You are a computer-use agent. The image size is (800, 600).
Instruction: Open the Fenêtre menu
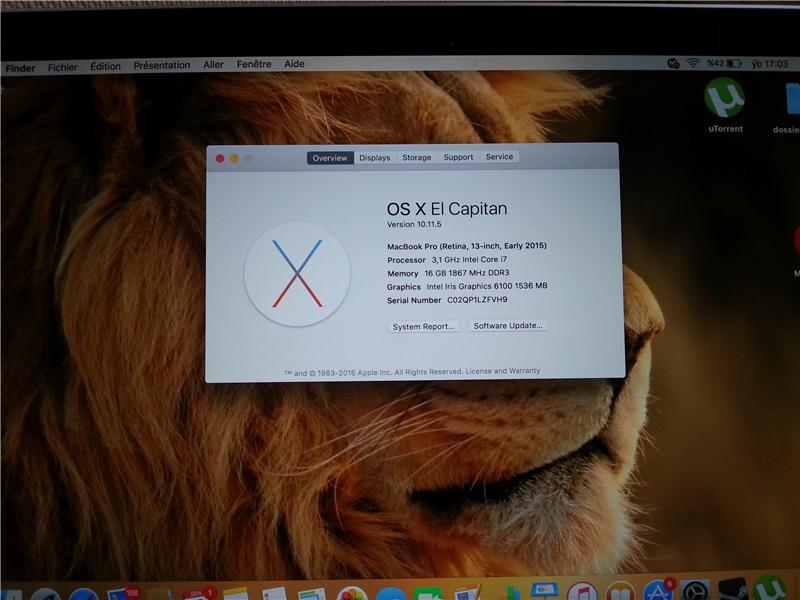click(254, 64)
